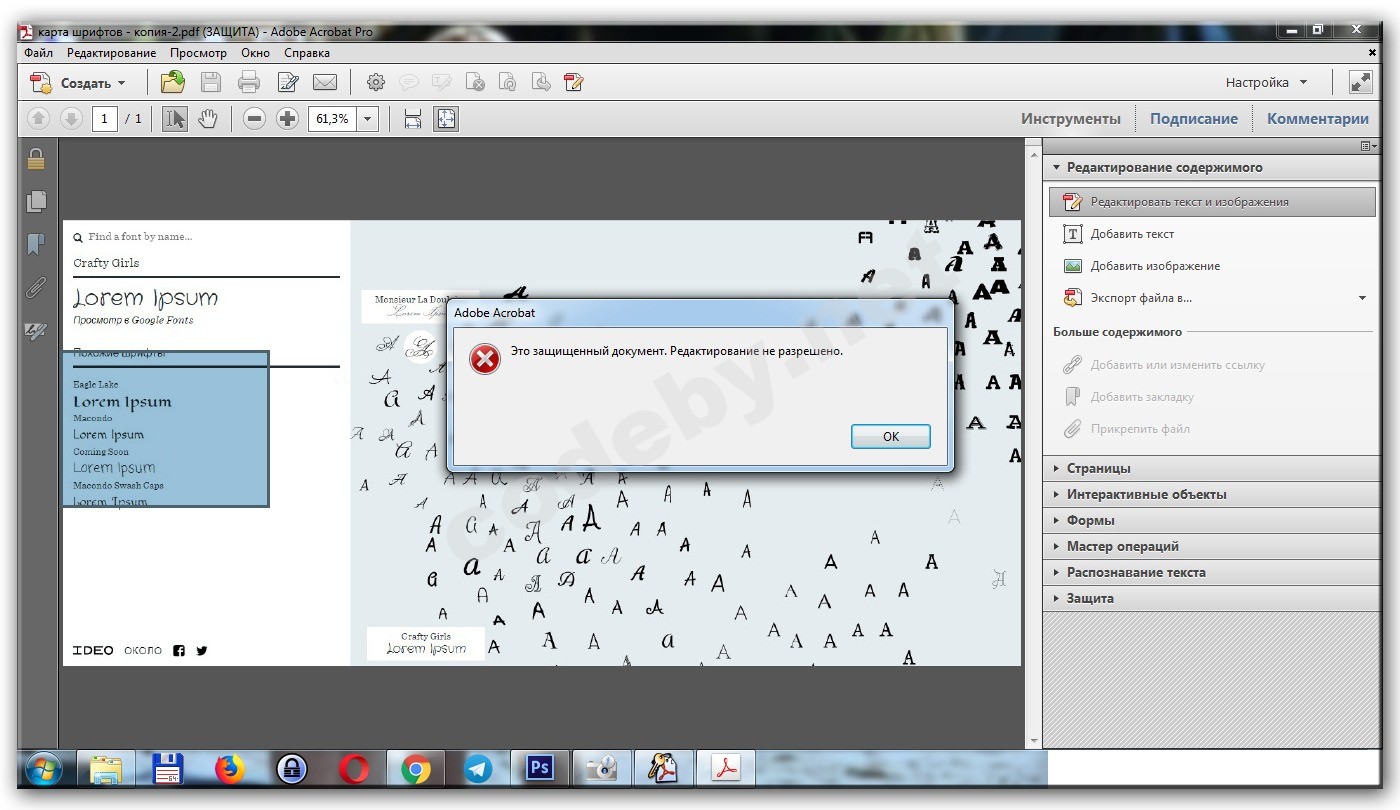Viewport: 1400px width, 810px height.
Task: Click the Print icon in toolbar
Action: pos(249,82)
